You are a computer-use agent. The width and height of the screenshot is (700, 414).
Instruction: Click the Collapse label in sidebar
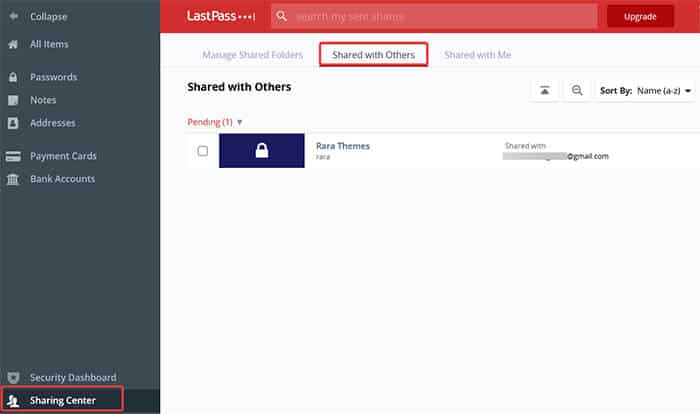[49, 17]
